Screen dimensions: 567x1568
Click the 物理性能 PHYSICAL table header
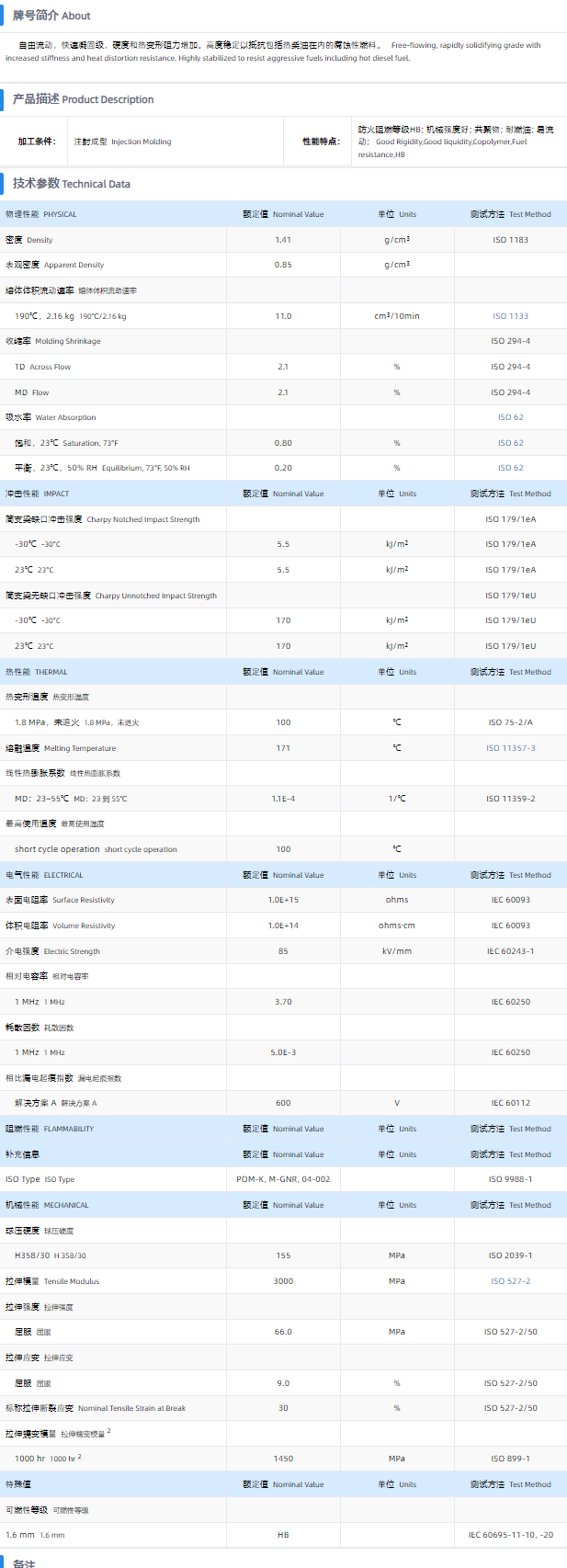41,214
